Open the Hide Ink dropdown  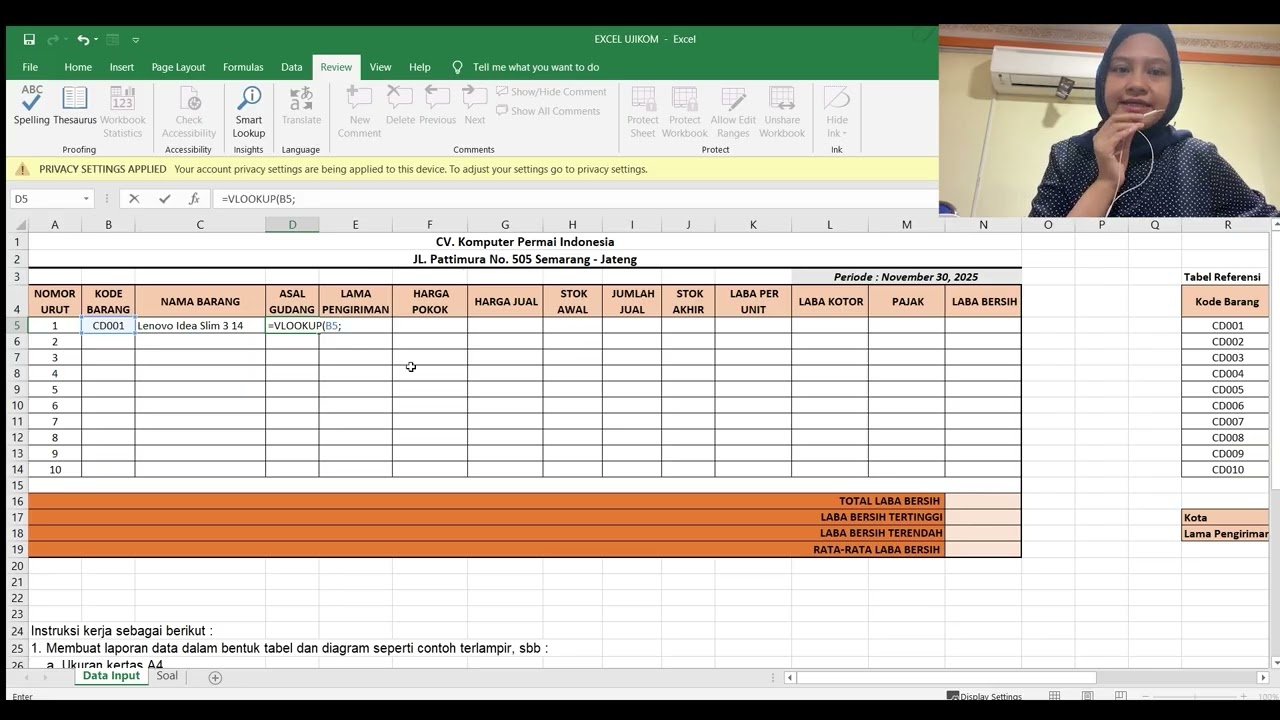click(837, 112)
